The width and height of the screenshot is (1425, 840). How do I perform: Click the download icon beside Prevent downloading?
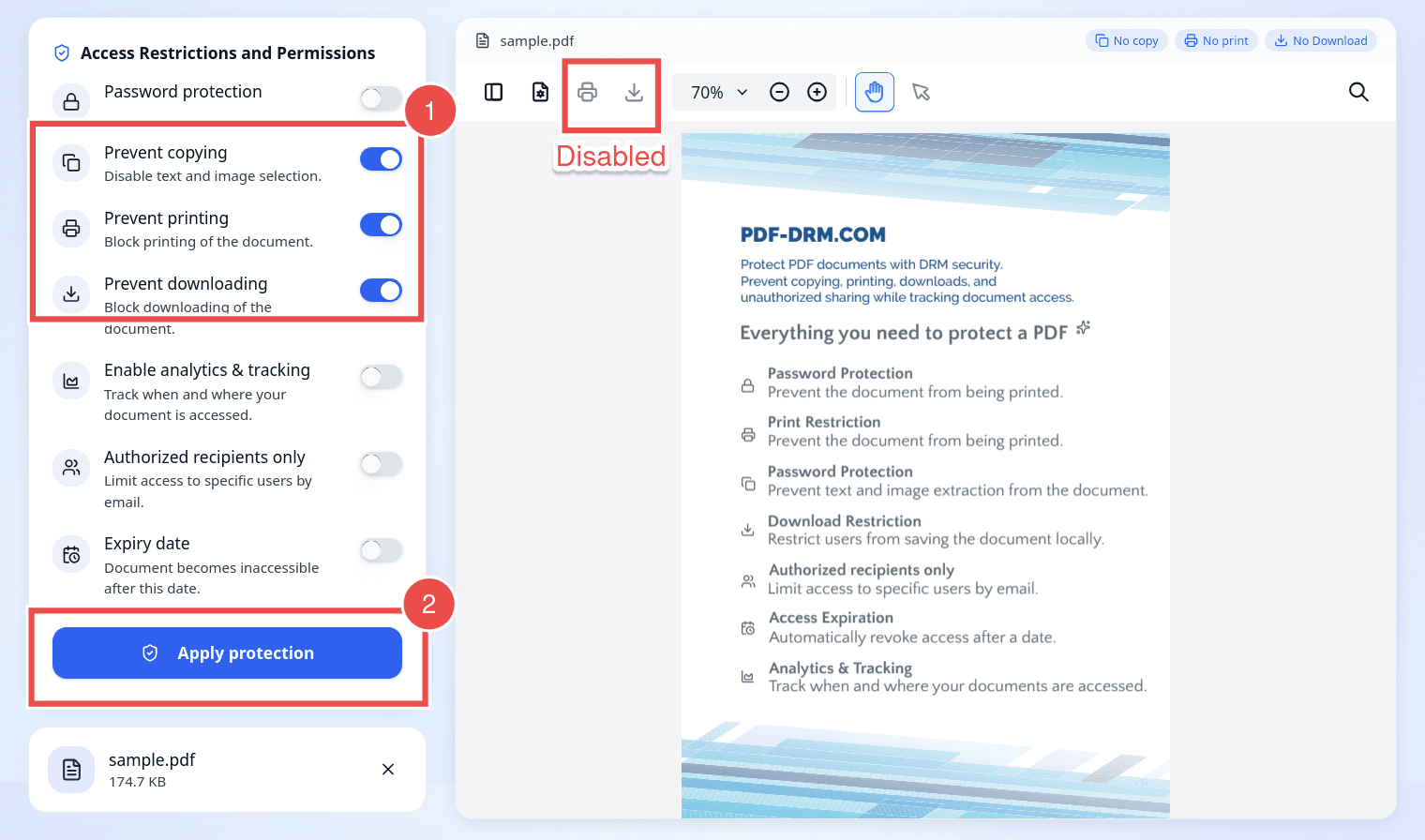click(x=71, y=293)
